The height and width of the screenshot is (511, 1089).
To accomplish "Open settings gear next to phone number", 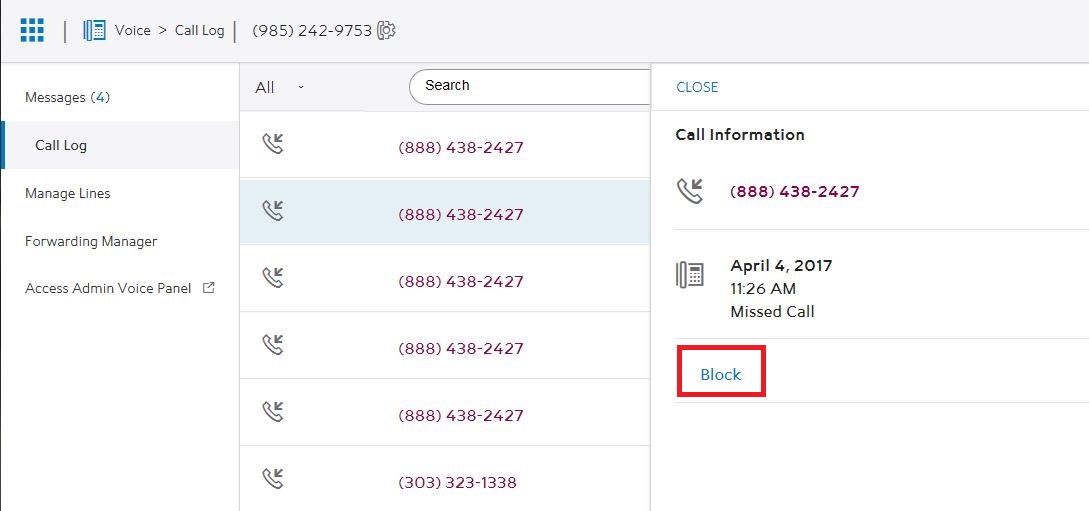I will click(x=387, y=30).
